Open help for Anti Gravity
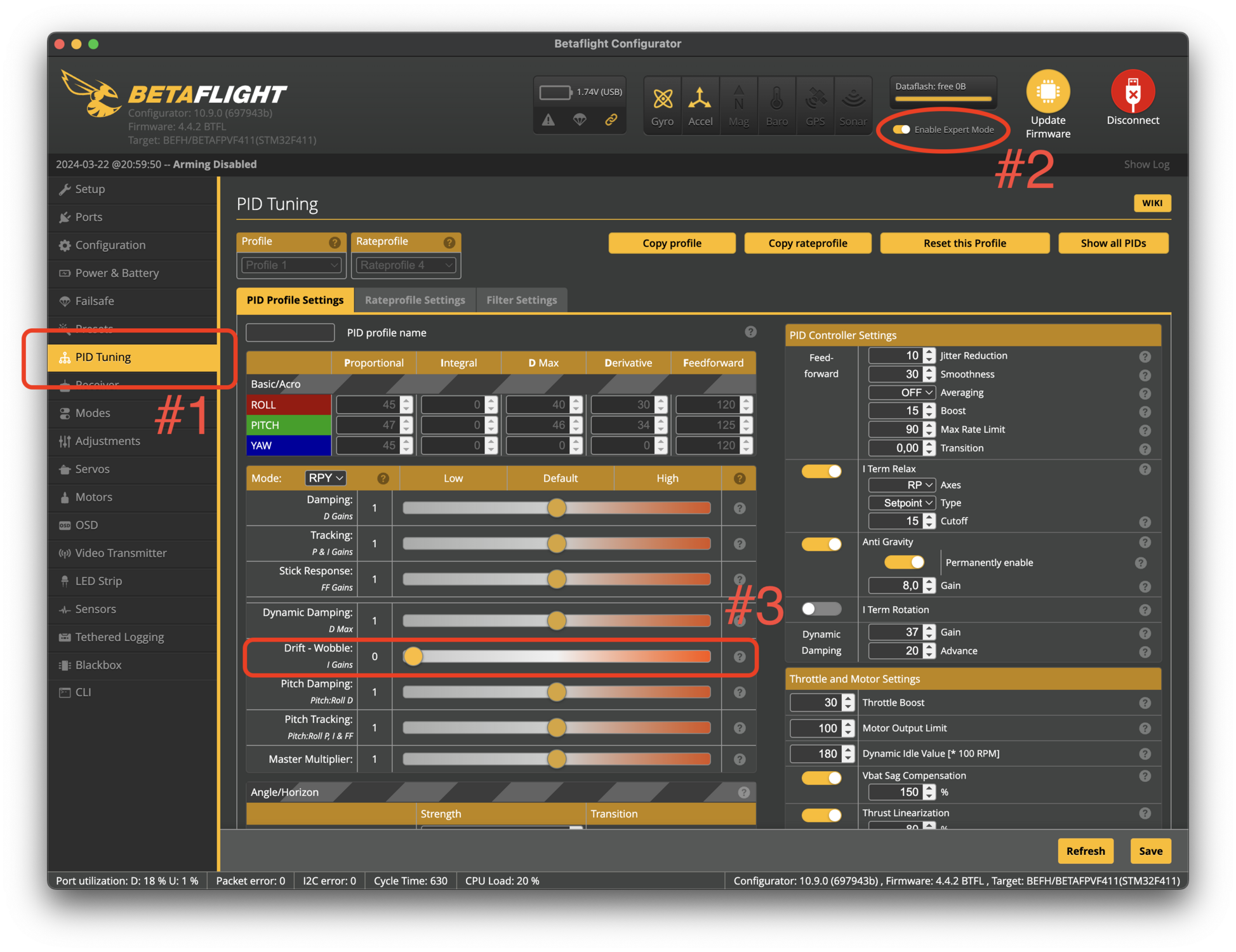 [1145, 542]
